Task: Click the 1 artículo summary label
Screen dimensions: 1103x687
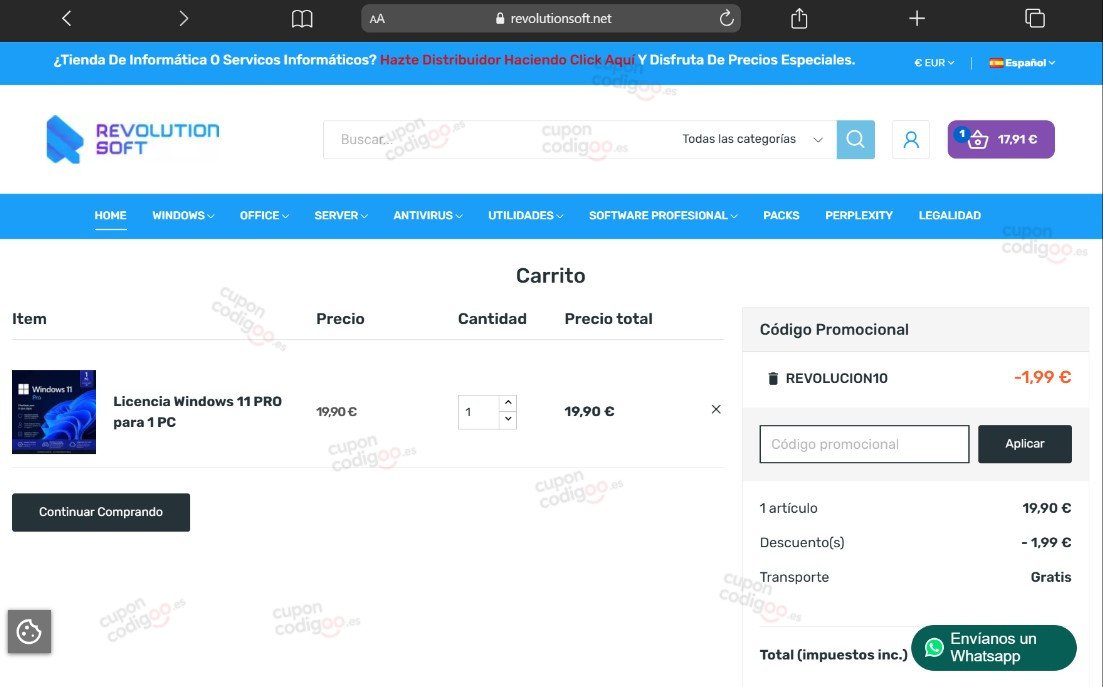Action: point(789,508)
